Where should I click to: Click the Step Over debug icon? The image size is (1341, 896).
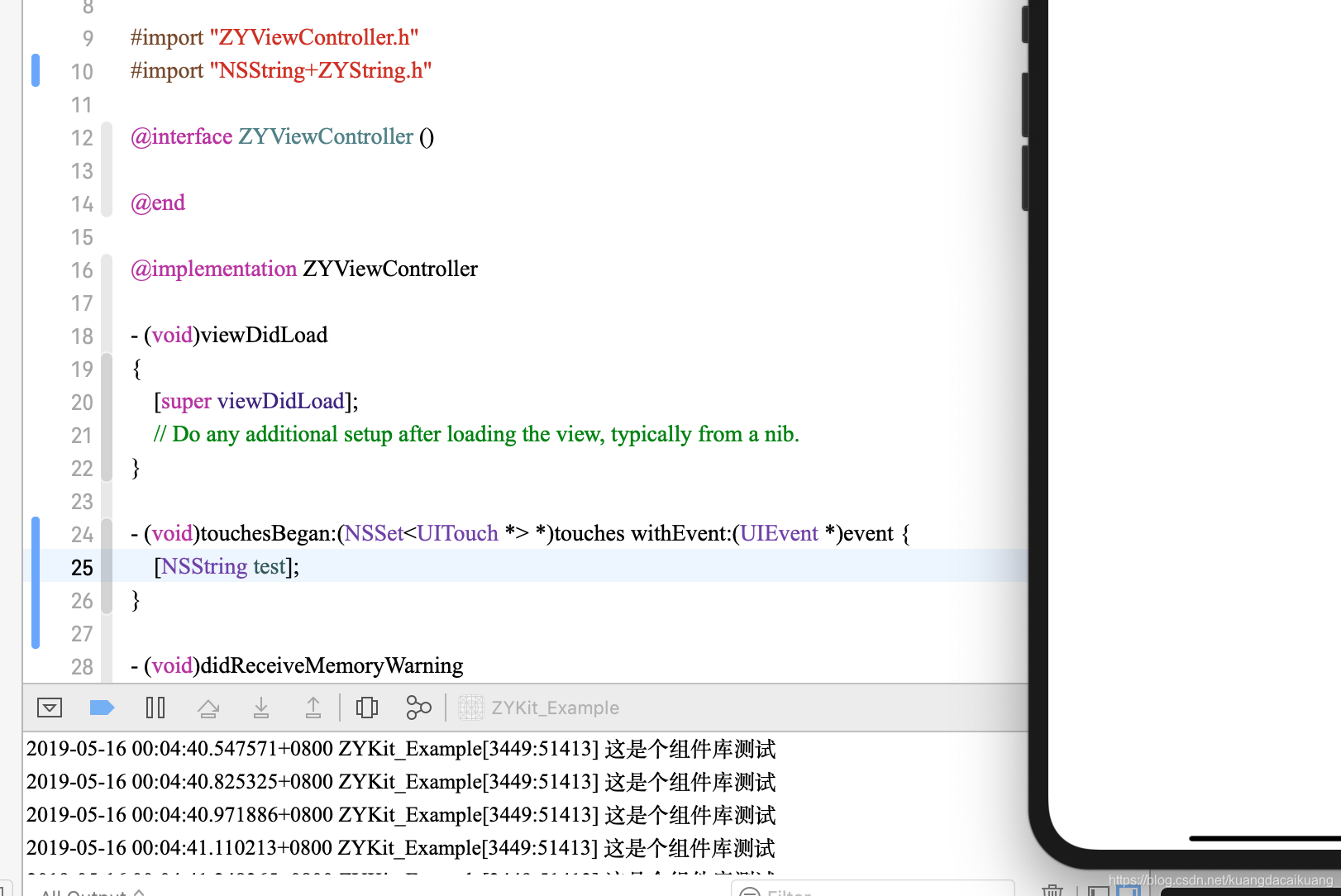(208, 708)
